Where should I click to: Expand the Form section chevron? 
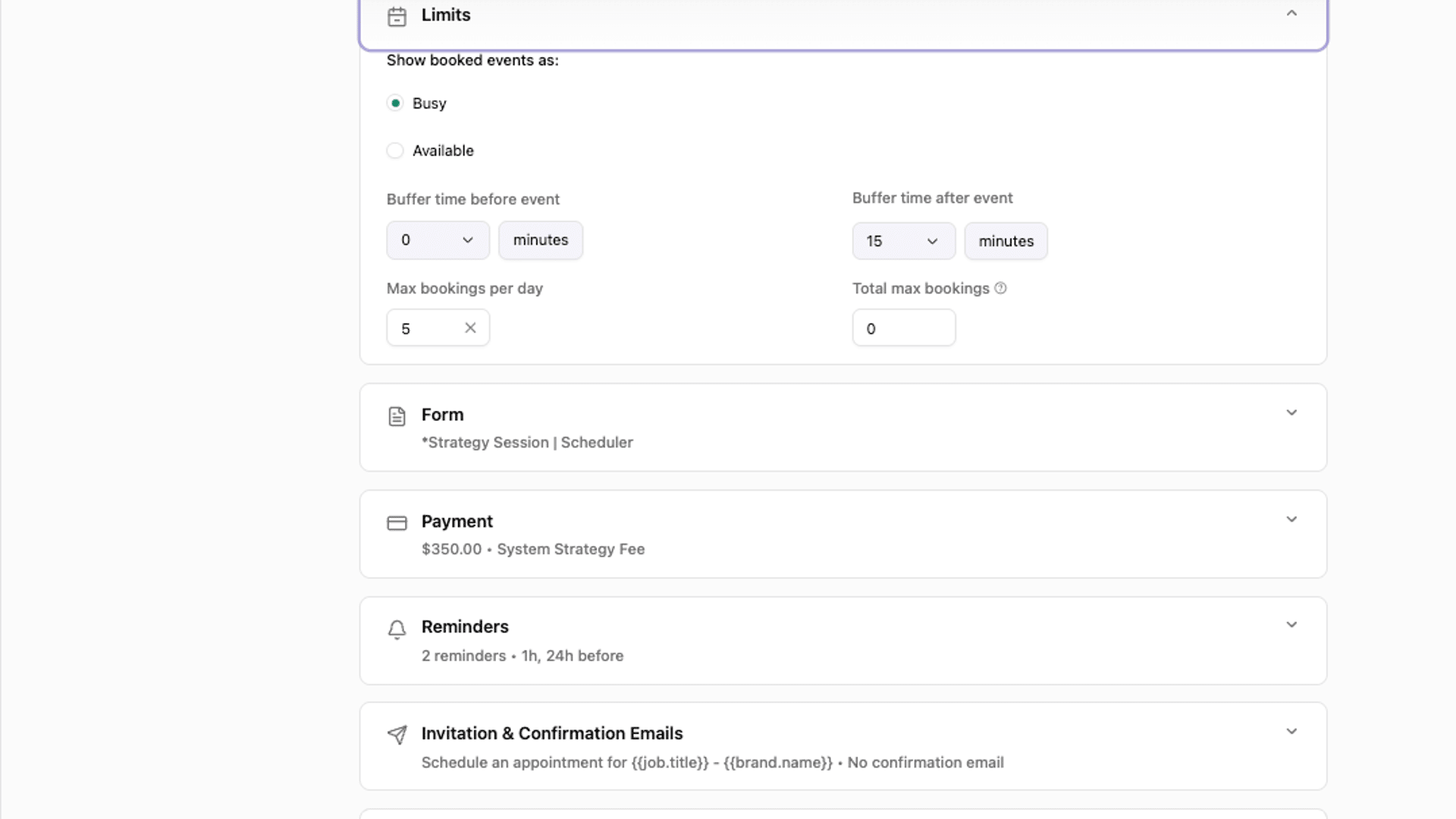pyautogui.click(x=1291, y=413)
